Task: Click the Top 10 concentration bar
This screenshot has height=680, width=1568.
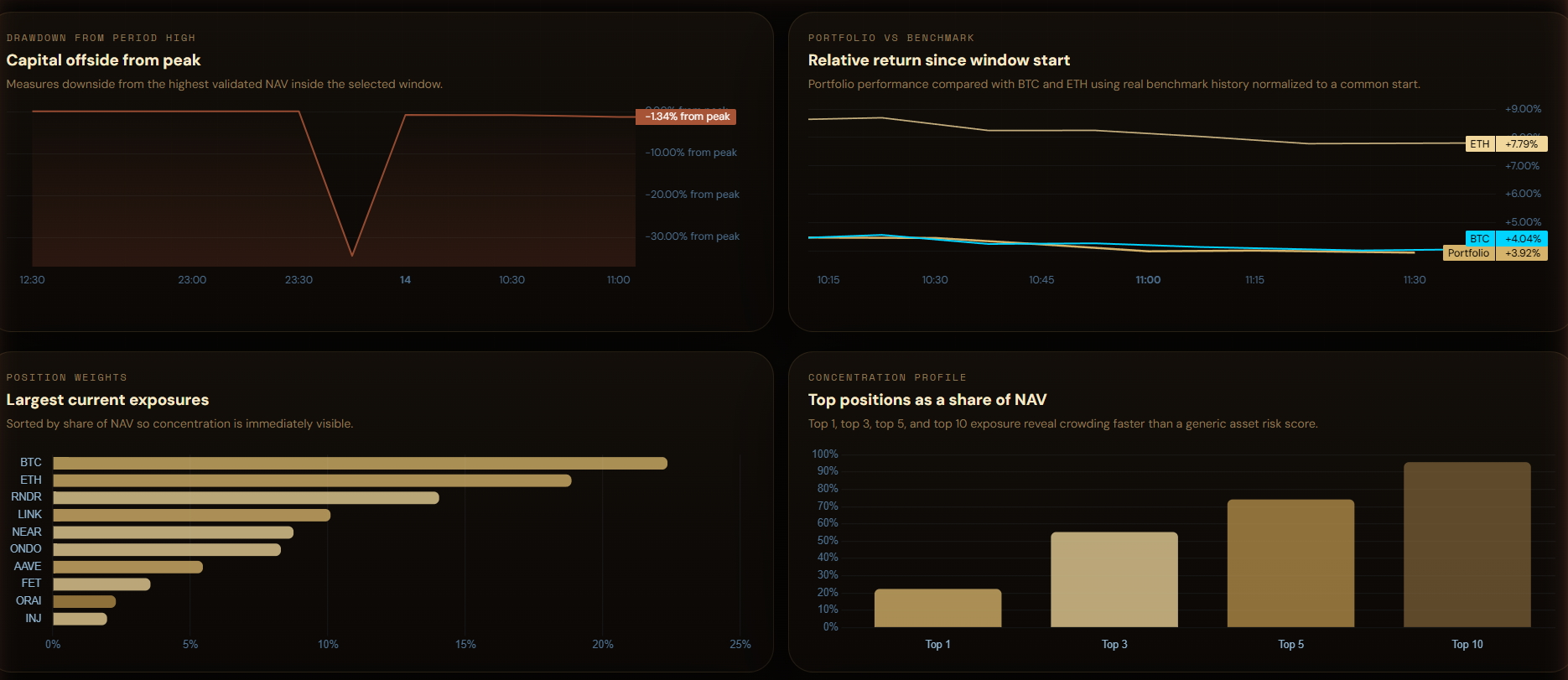Action: 1467,545
